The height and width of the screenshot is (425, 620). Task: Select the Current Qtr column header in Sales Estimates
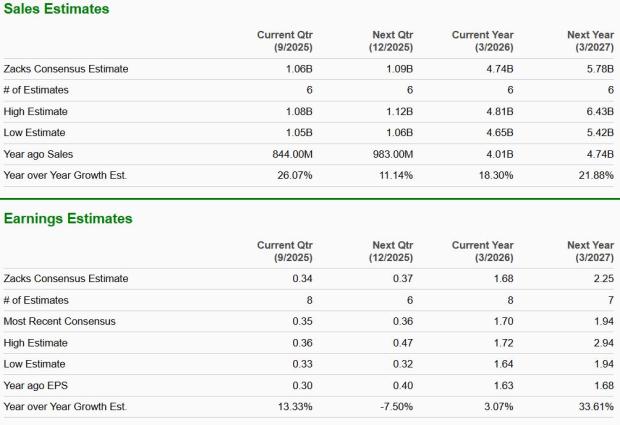[285, 40]
